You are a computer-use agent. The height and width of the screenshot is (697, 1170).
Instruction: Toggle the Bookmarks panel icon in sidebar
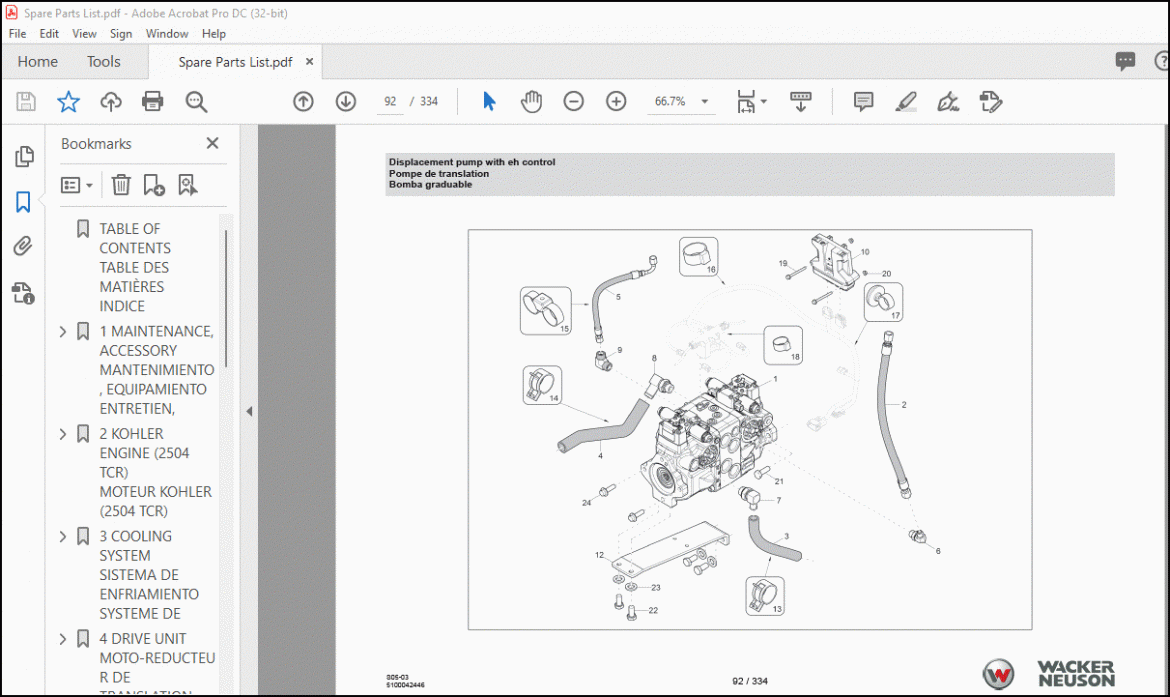(x=23, y=202)
